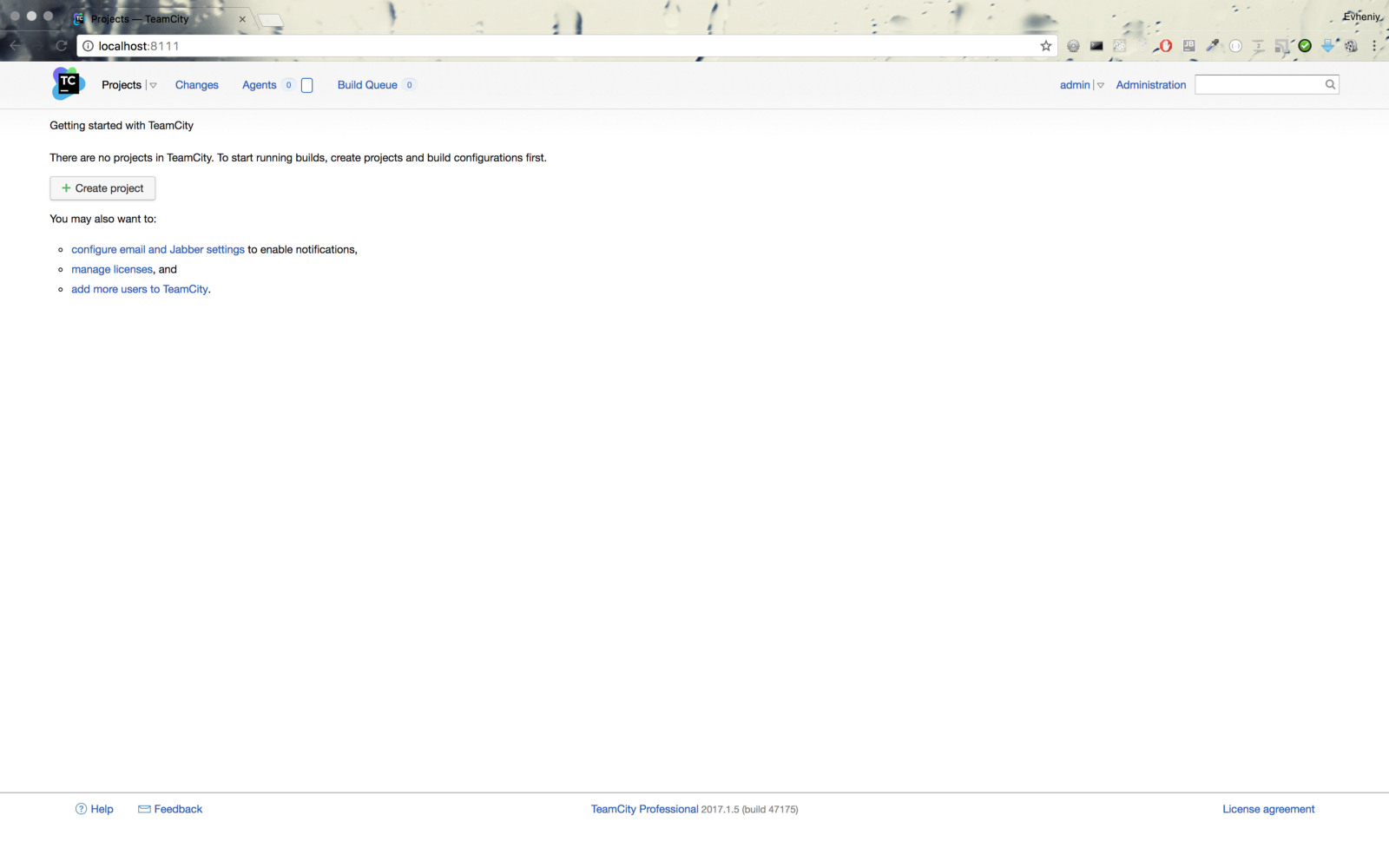Click the Feedback envelope icon
Image resolution: width=1389 pixels, height=868 pixels.
click(144, 809)
